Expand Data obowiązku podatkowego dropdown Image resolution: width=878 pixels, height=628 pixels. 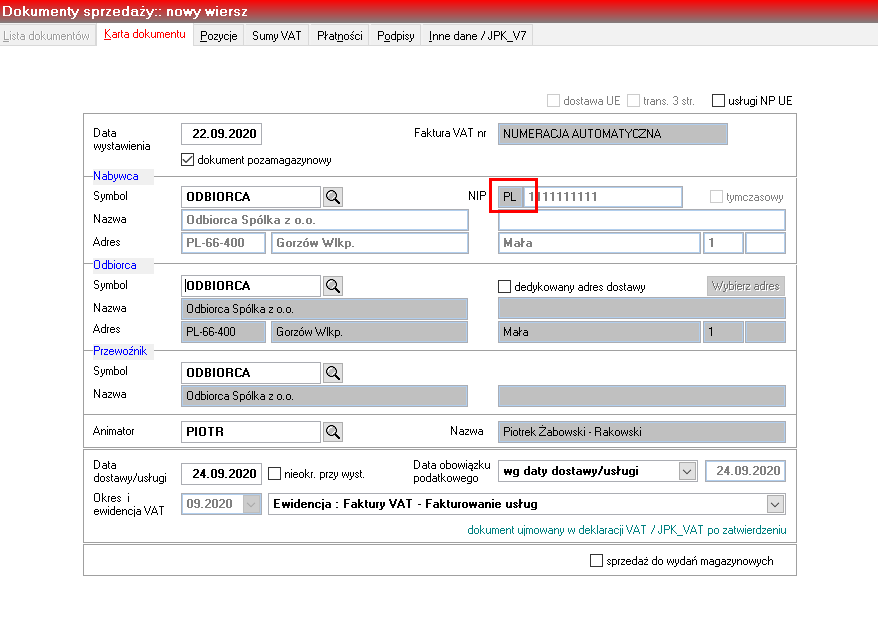(687, 471)
